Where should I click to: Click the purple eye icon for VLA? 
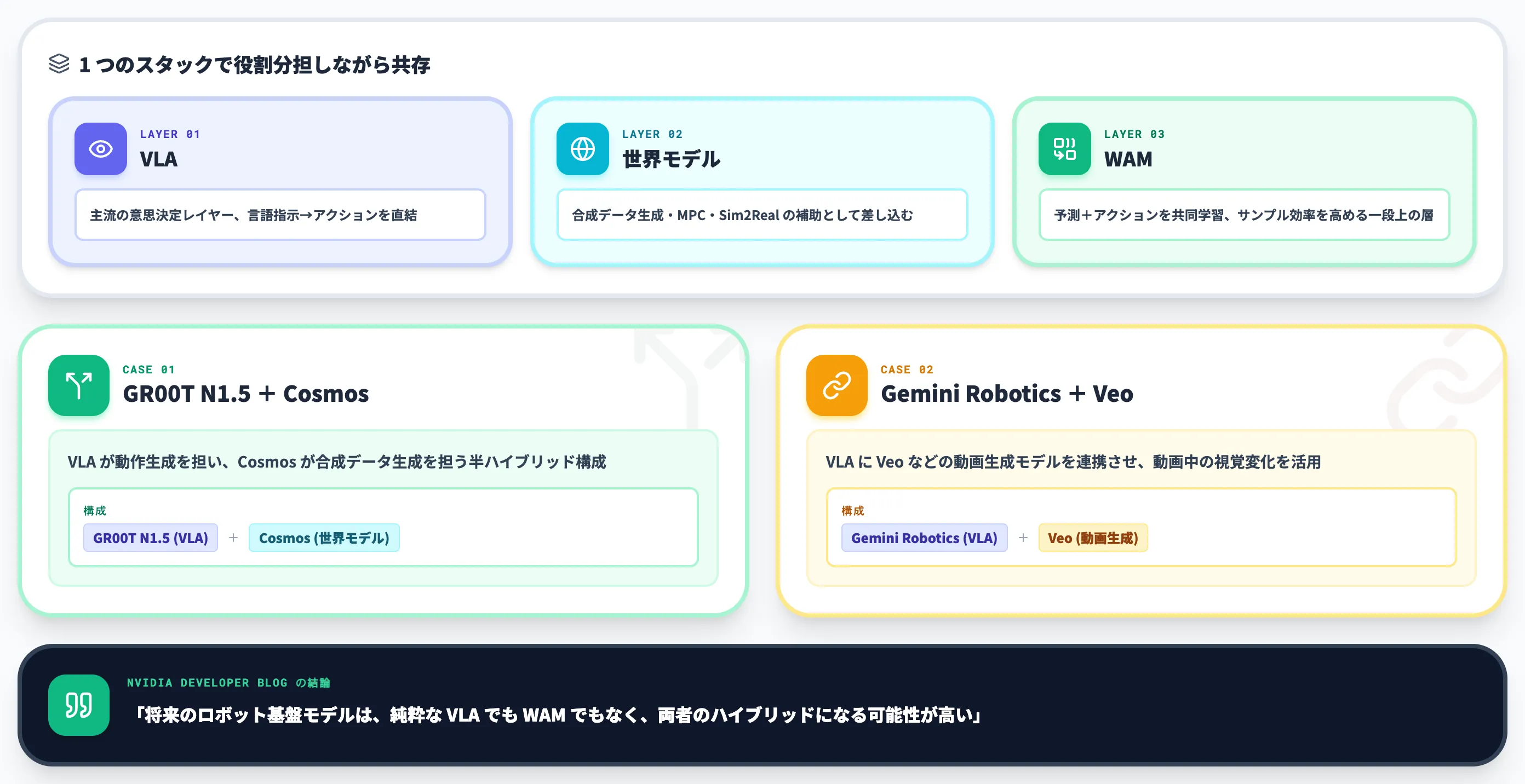[x=101, y=148]
